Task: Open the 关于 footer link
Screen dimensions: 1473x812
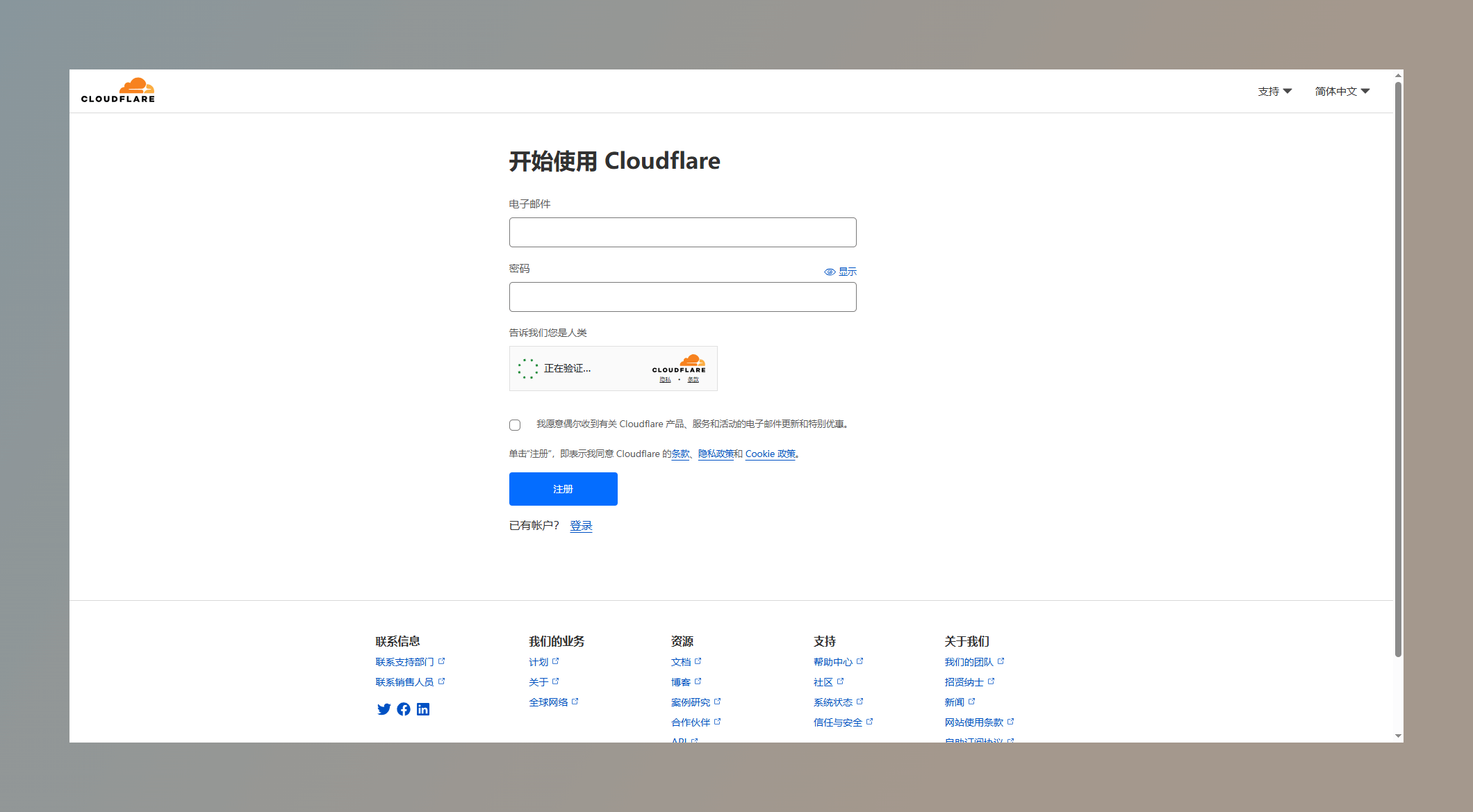Action: click(x=544, y=682)
